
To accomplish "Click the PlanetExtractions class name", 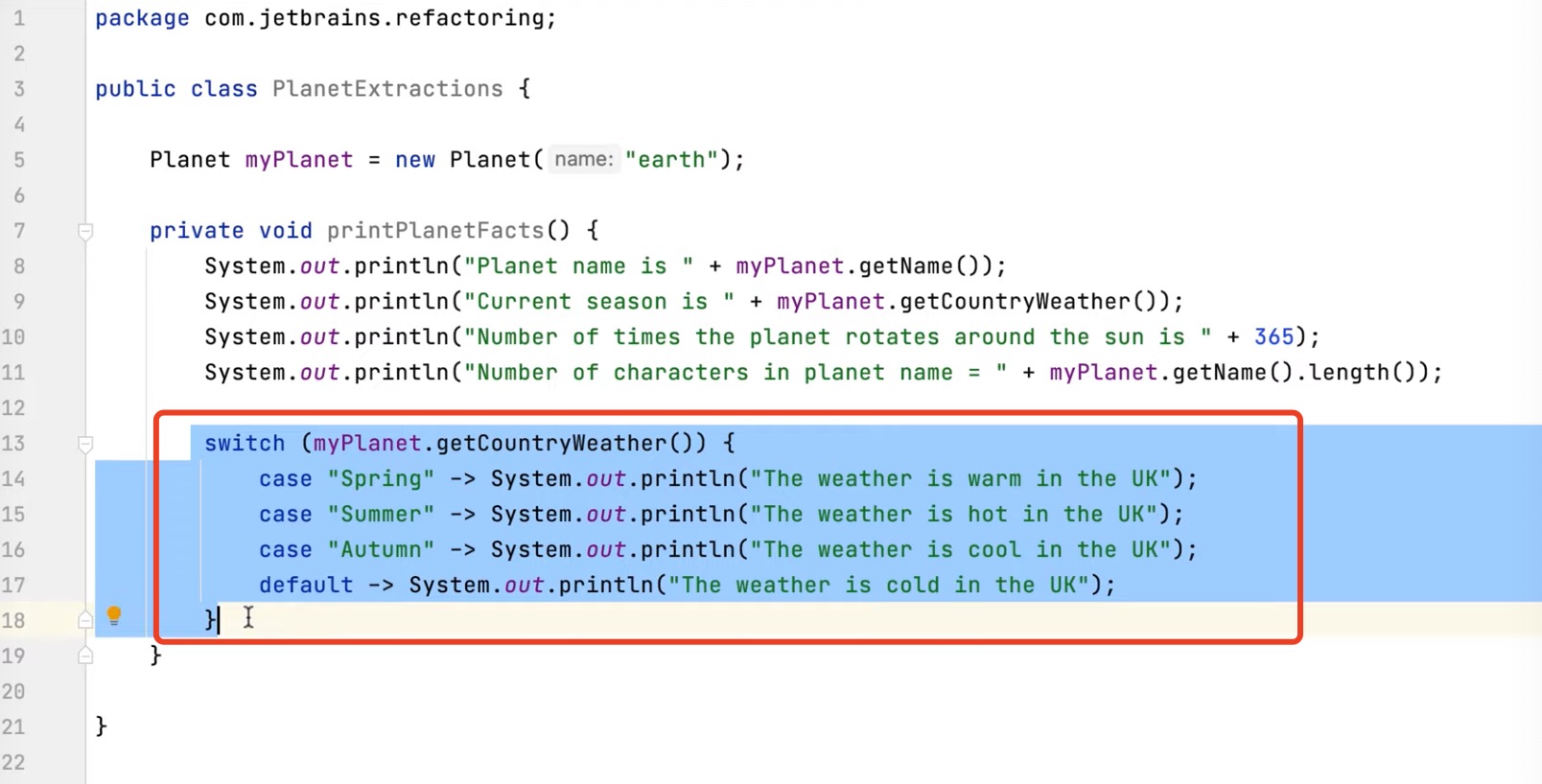I will [387, 89].
